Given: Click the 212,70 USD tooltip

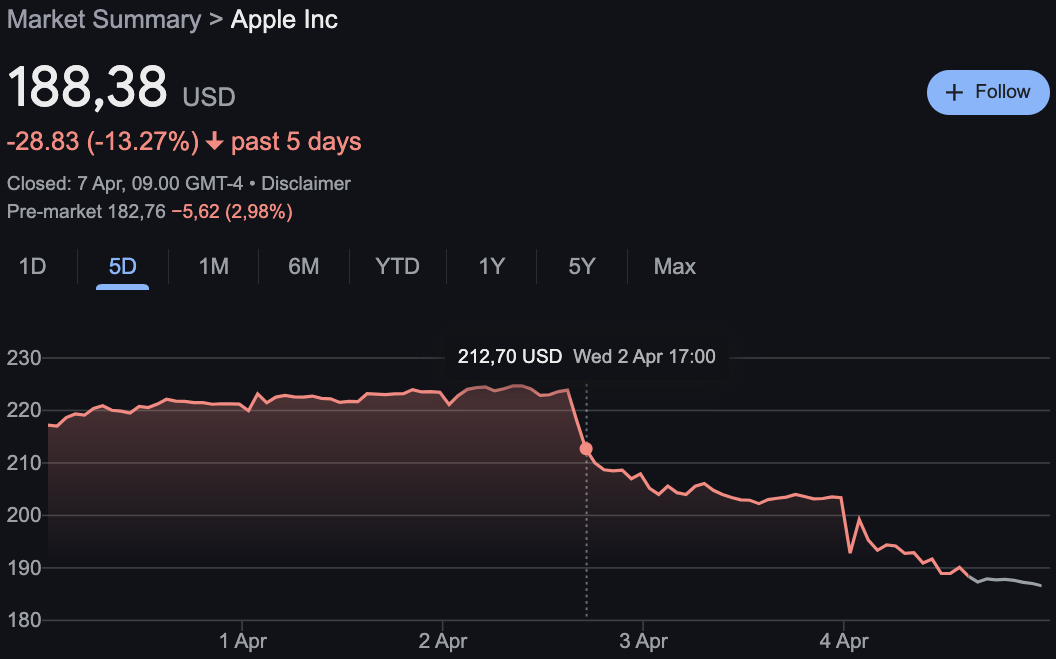Looking at the screenshot, I should tap(509, 356).
